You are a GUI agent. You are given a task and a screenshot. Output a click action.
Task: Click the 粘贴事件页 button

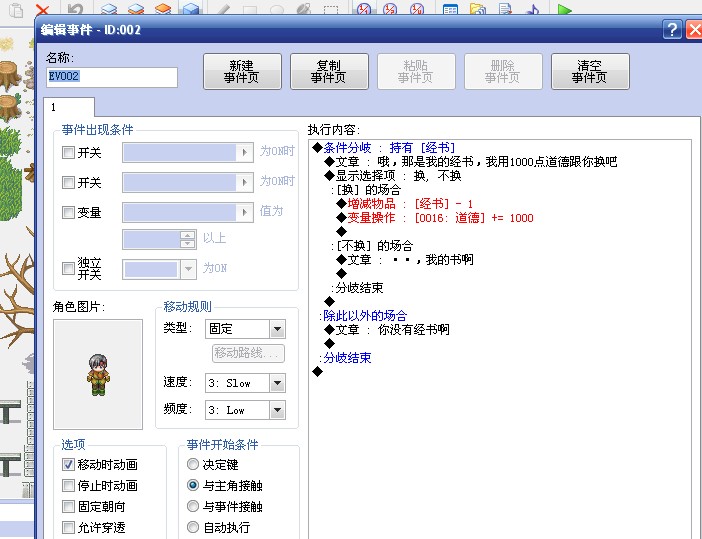(416, 72)
